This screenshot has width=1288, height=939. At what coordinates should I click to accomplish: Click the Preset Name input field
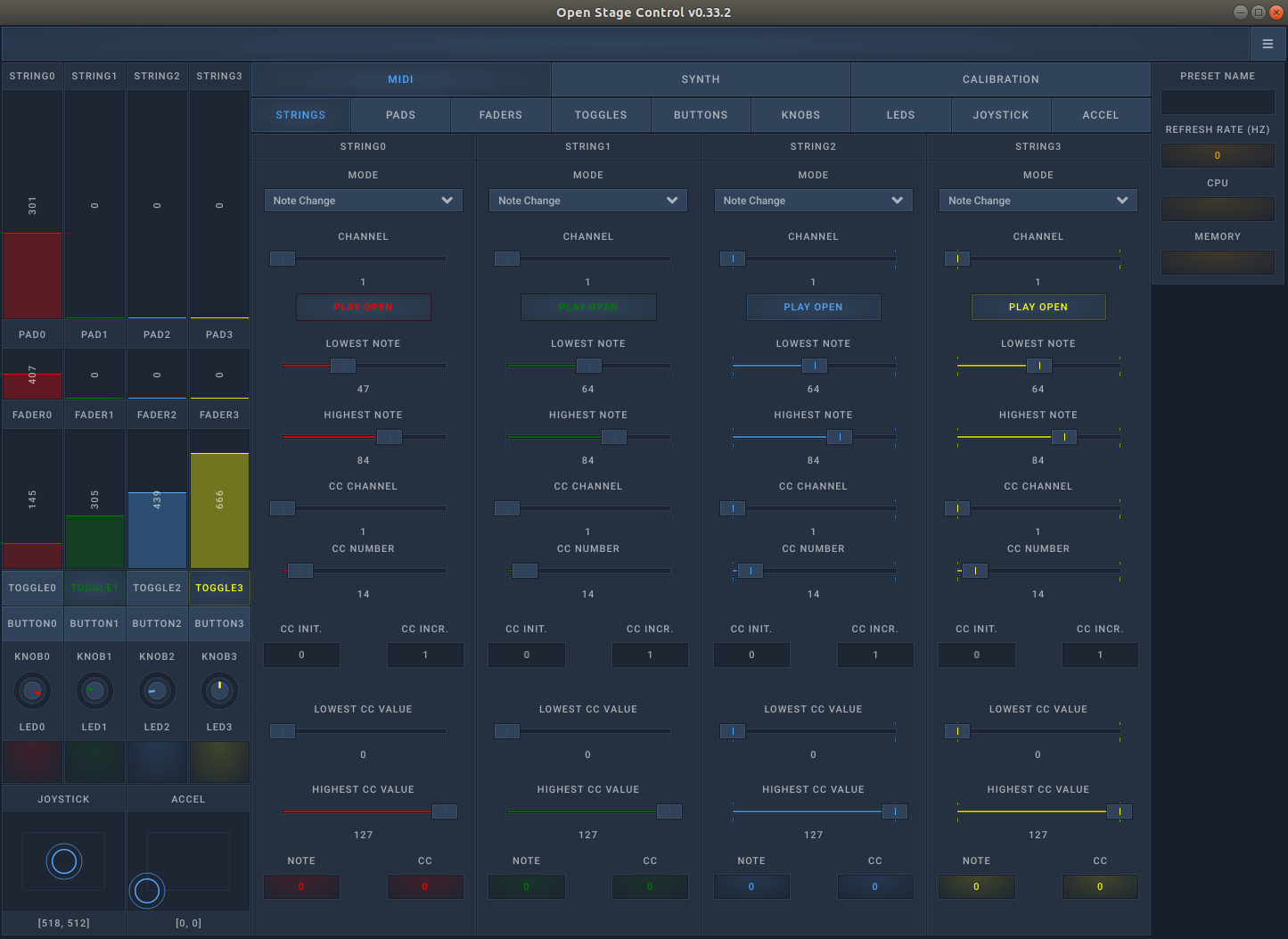(1218, 102)
